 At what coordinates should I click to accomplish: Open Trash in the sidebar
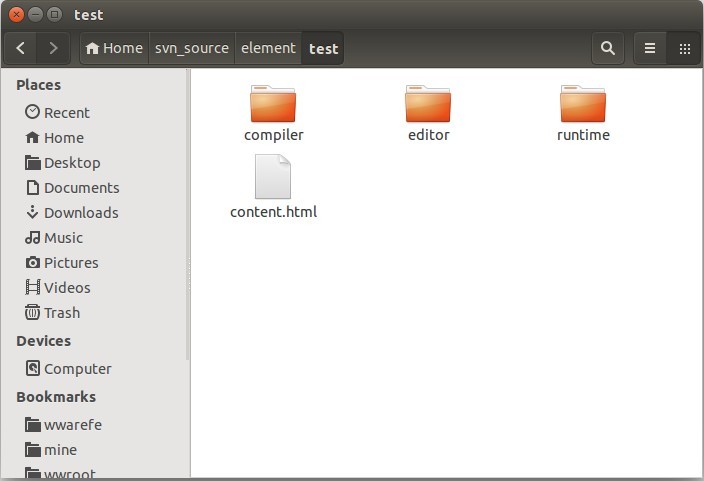(97, 313)
